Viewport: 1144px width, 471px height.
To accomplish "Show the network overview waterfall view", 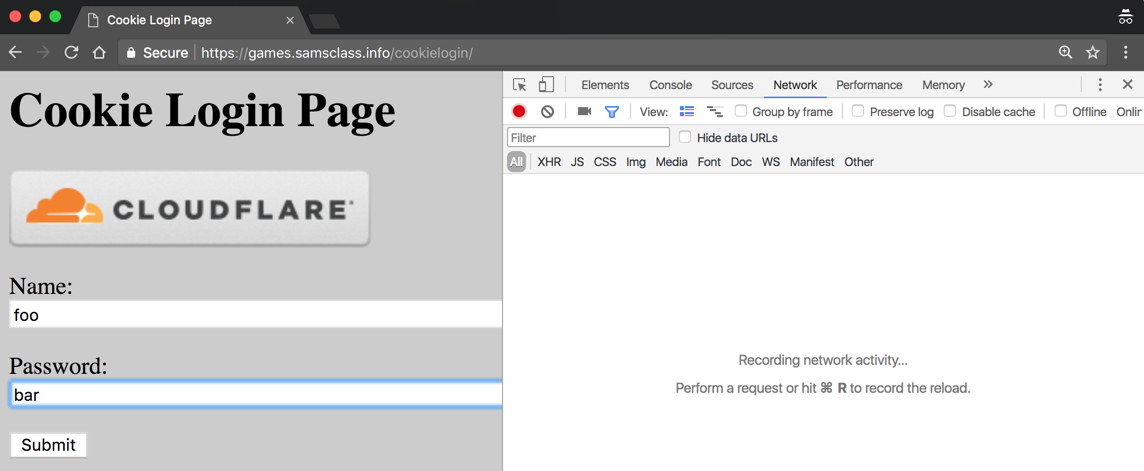I will point(715,112).
